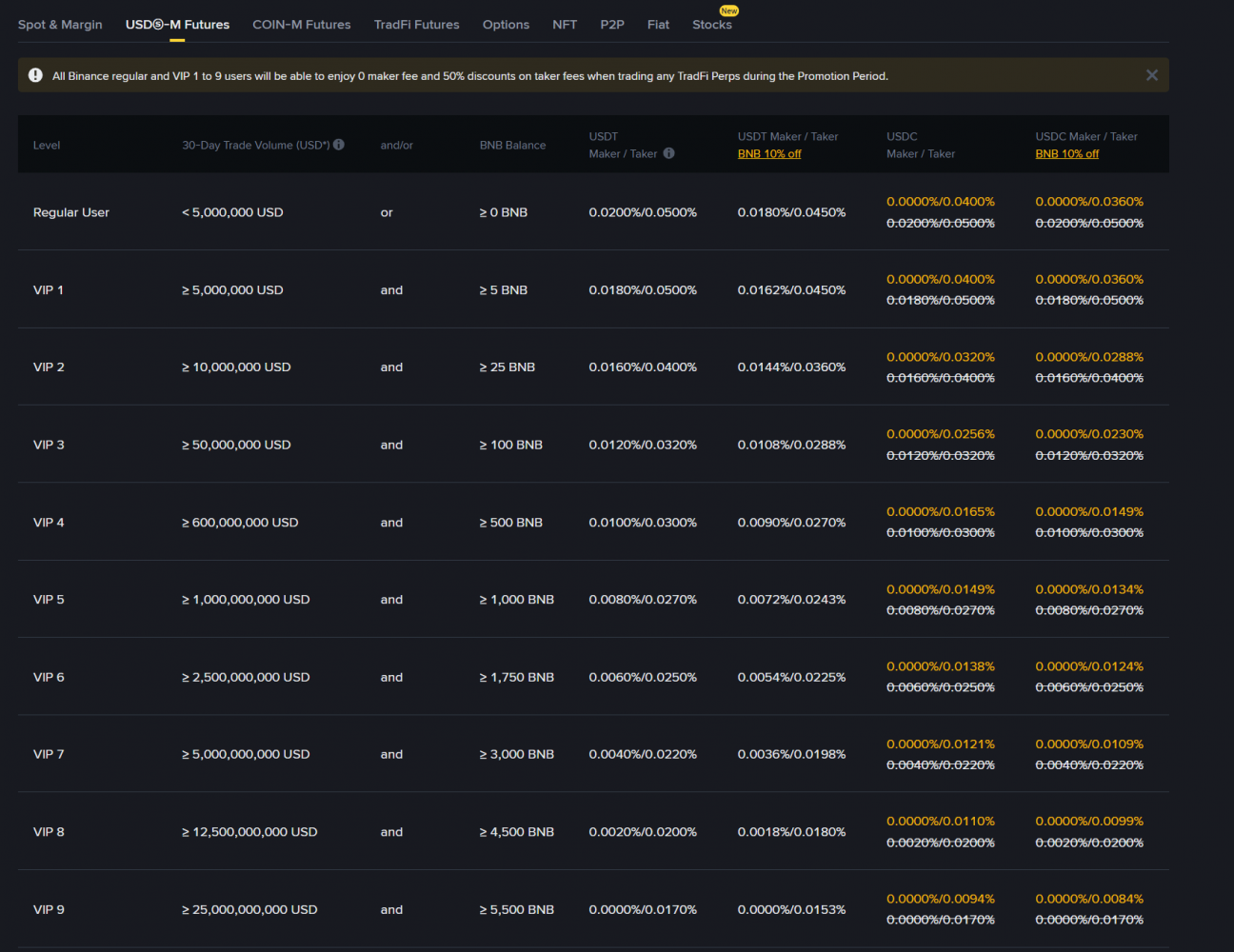Viewport: 1234px width, 952px height.
Task: Click the ≥ 2,500,000,000 USD volume value
Action: pyautogui.click(x=246, y=678)
